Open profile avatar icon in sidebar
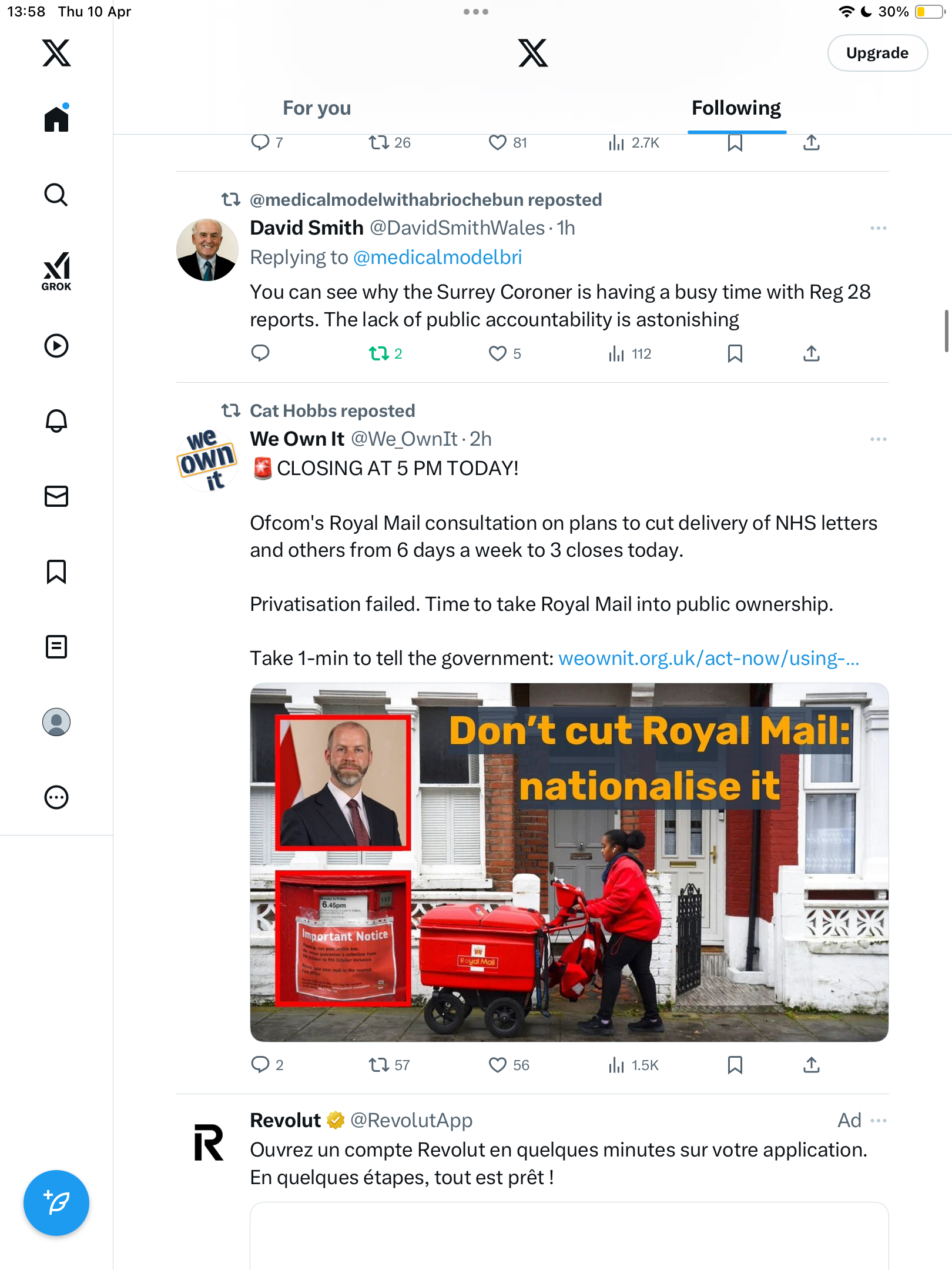Screen dimensions: 952x1270 56,722
